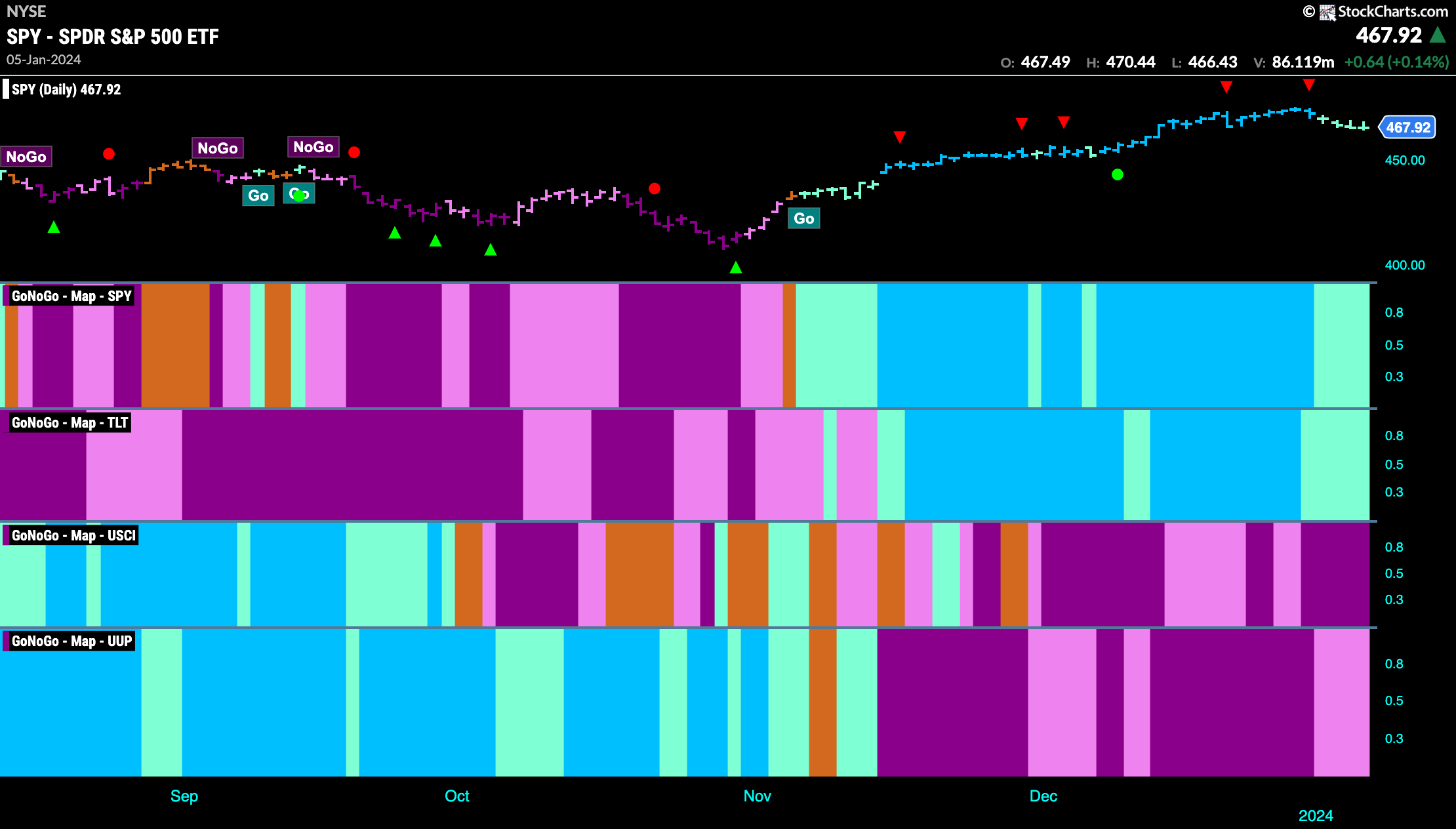The height and width of the screenshot is (829, 1456).
Task: Select the GoNoGo - Map - TLT panel label
Action: point(70,422)
